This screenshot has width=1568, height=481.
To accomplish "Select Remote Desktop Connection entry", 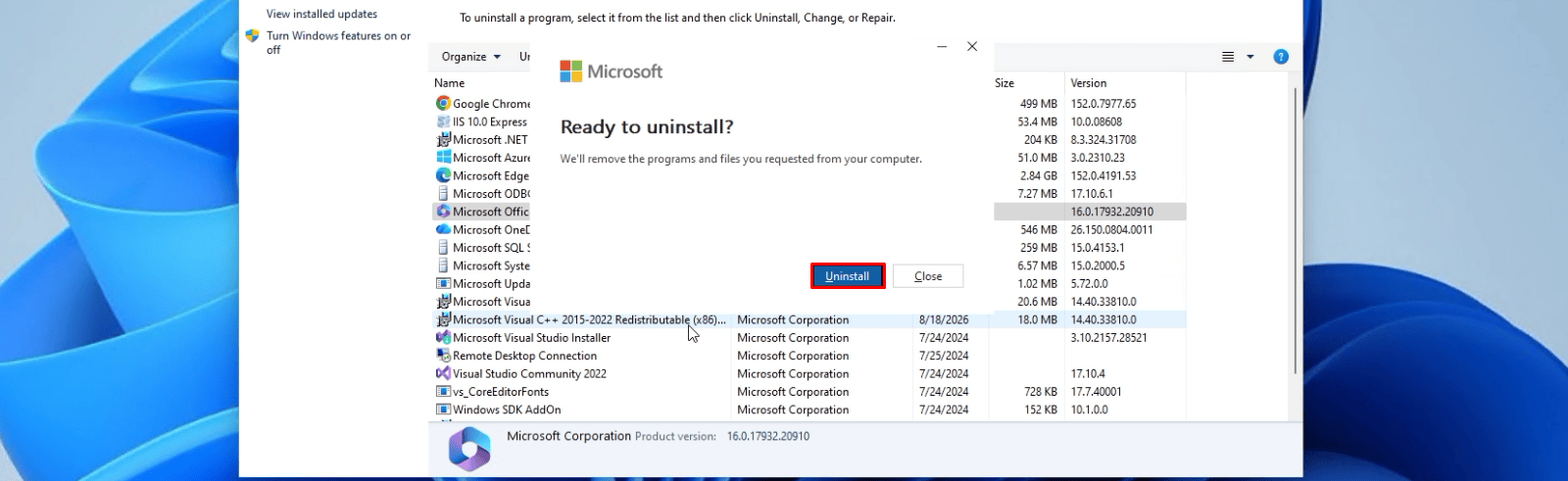I will point(524,356).
